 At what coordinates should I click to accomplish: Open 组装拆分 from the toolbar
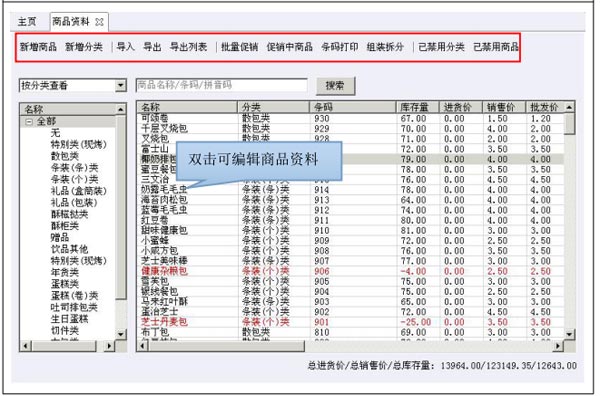(385, 47)
